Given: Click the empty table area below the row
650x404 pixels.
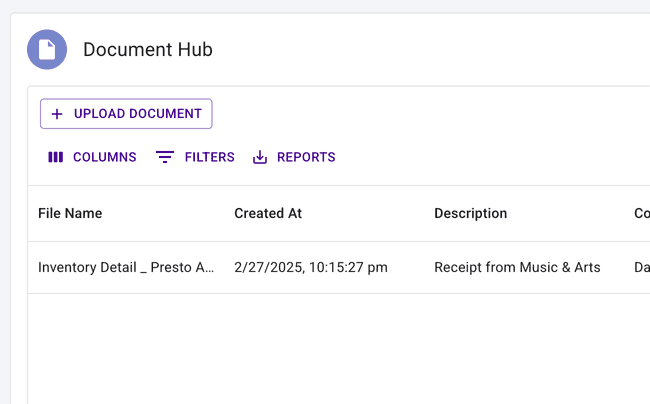Looking at the screenshot, I should 330,350.
